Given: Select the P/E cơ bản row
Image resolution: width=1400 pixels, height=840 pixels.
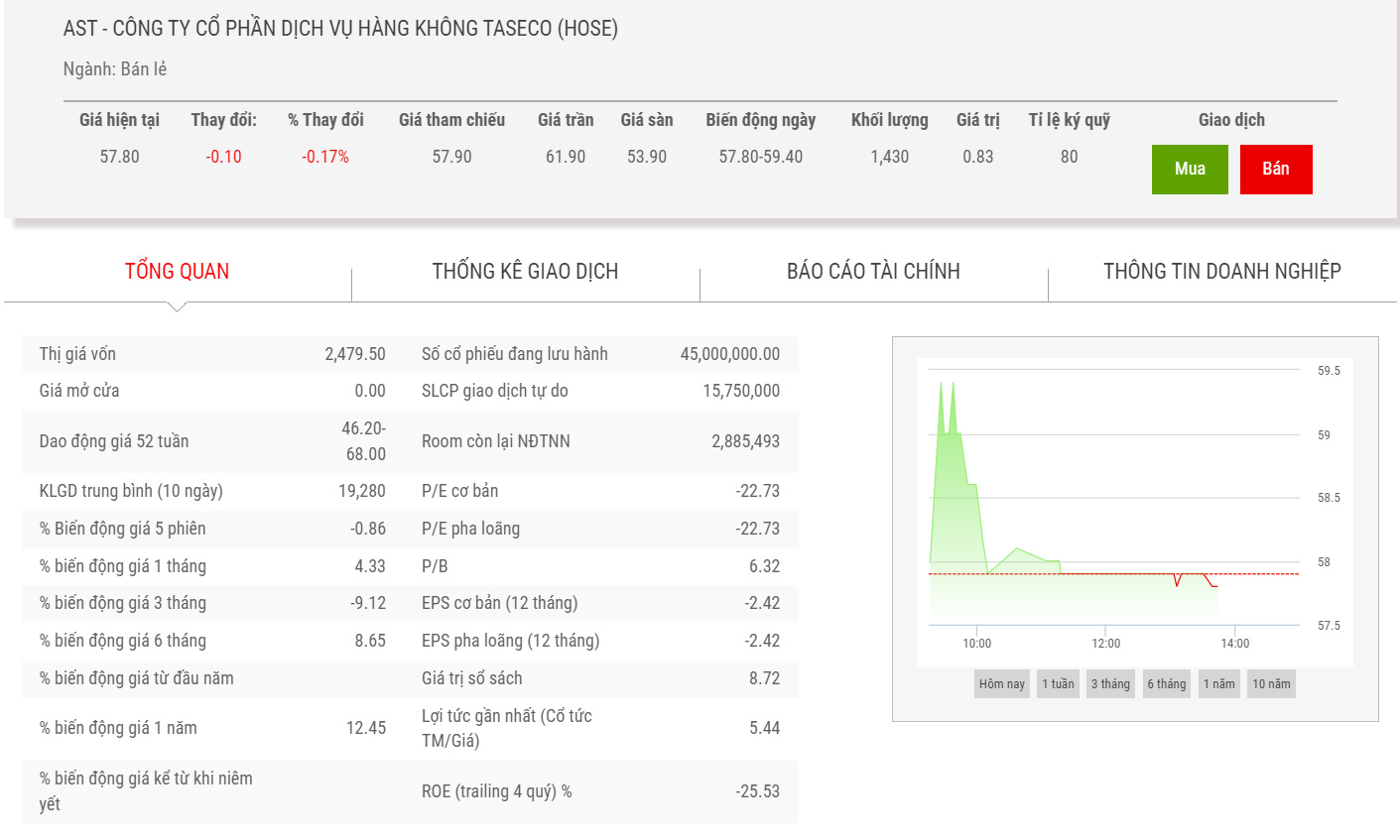Looking at the screenshot, I should click(x=600, y=491).
